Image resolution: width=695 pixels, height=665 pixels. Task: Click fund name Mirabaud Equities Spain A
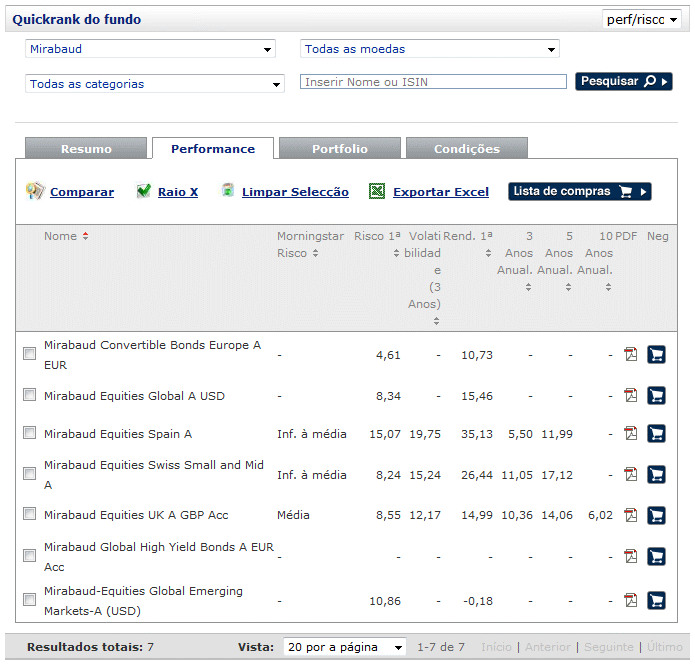point(118,434)
